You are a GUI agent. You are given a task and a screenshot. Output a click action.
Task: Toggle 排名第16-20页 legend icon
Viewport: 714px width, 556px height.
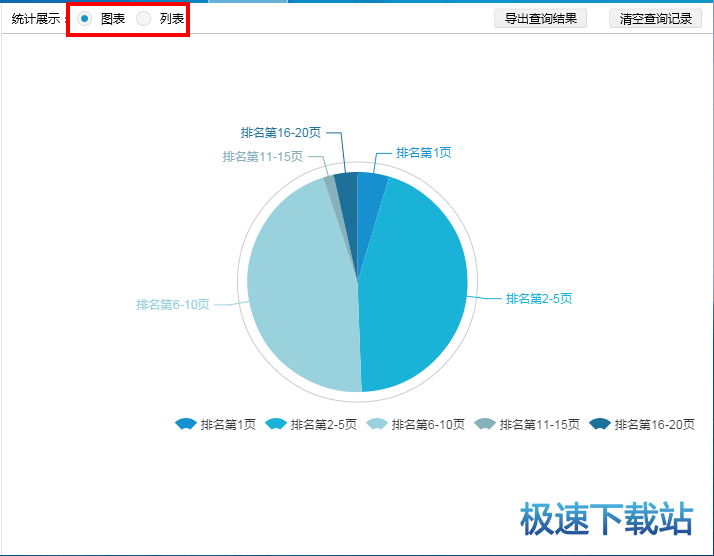pyautogui.click(x=600, y=424)
